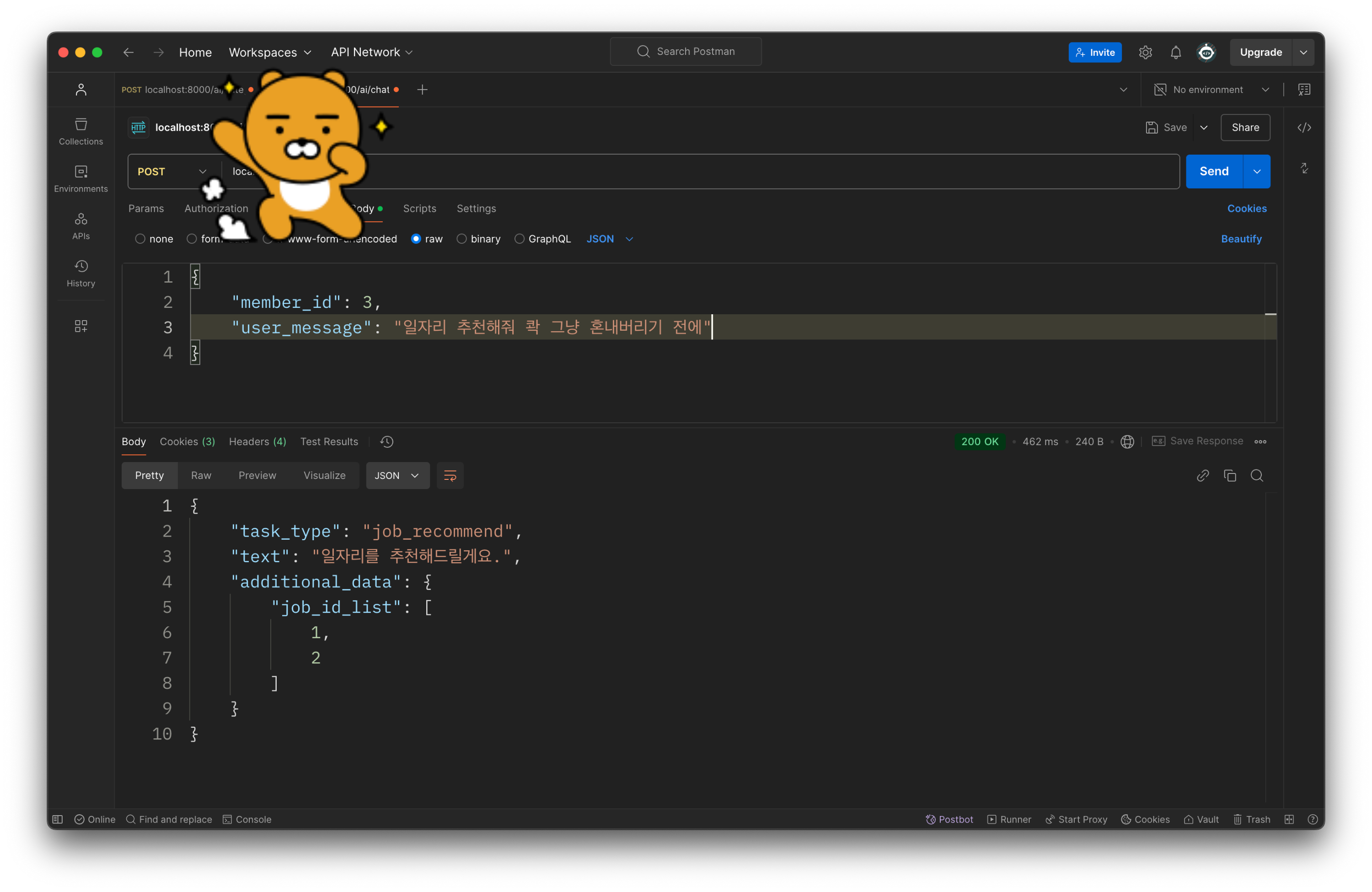This screenshot has height=892, width=1372.
Task: Expand the open tabs list chevron
Action: (1124, 89)
